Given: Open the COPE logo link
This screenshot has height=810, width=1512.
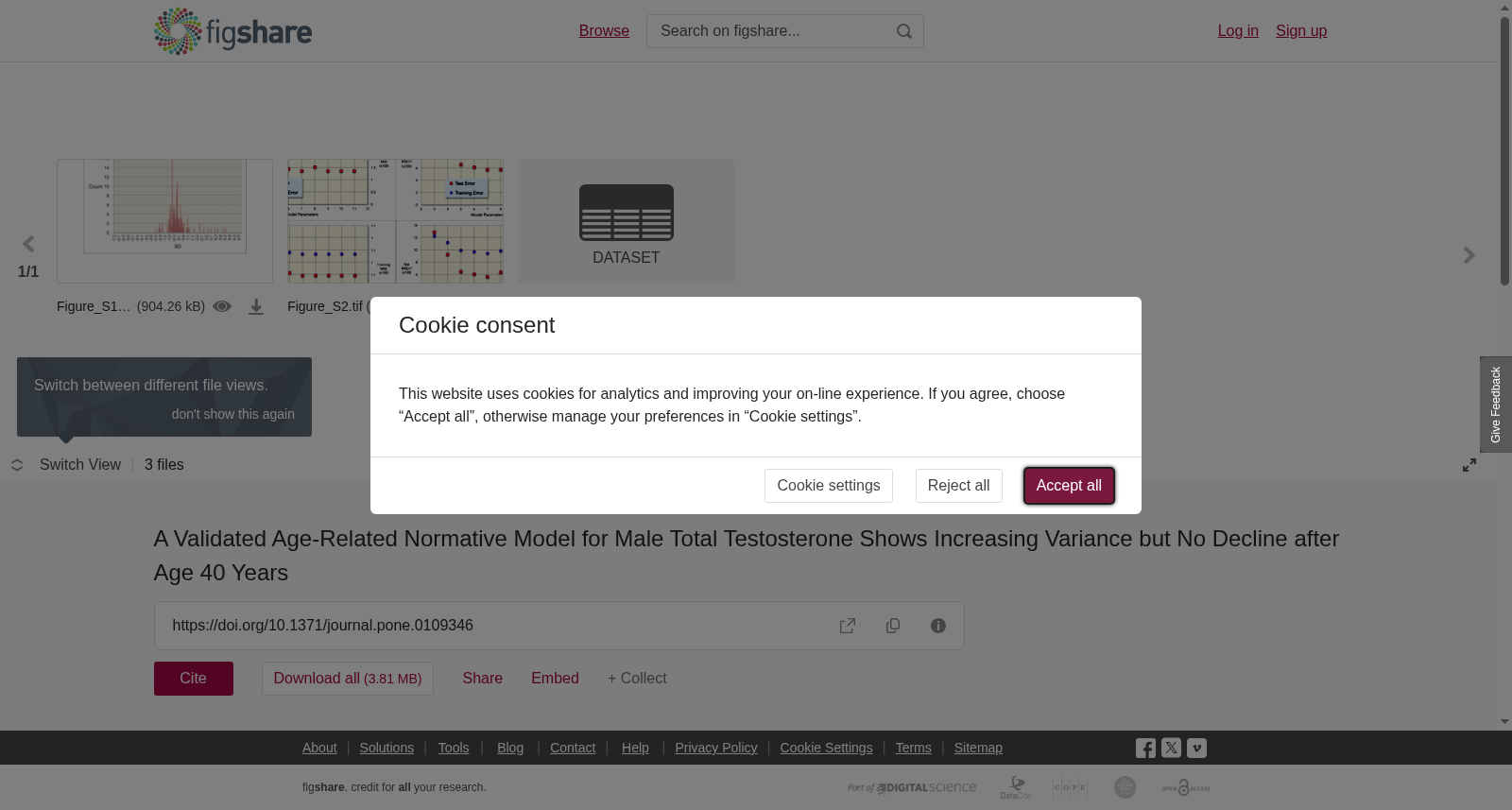Looking at the screenshot, I should point(1070,787).
